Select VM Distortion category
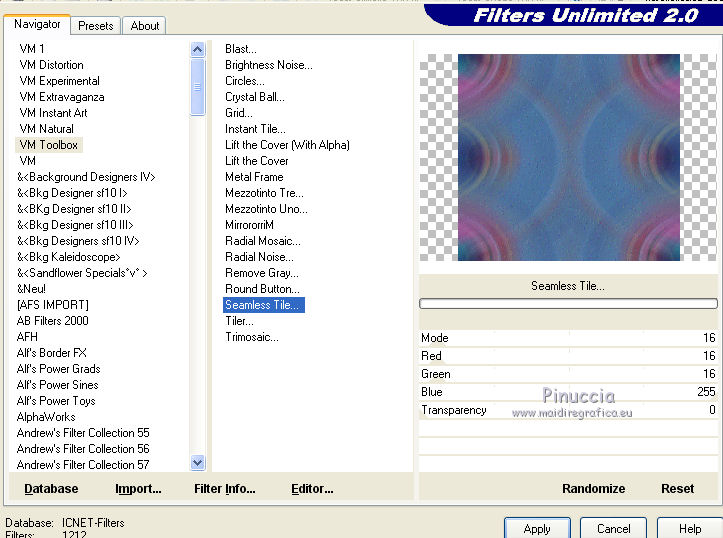Image resolution: width=723 pixels, height=538 pixels. point(51,65)
